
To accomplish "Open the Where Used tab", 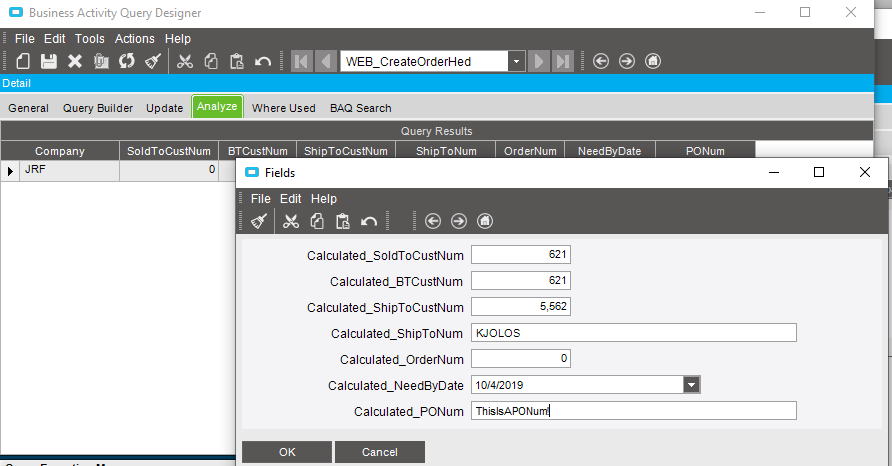I will [x=283, y=108].
